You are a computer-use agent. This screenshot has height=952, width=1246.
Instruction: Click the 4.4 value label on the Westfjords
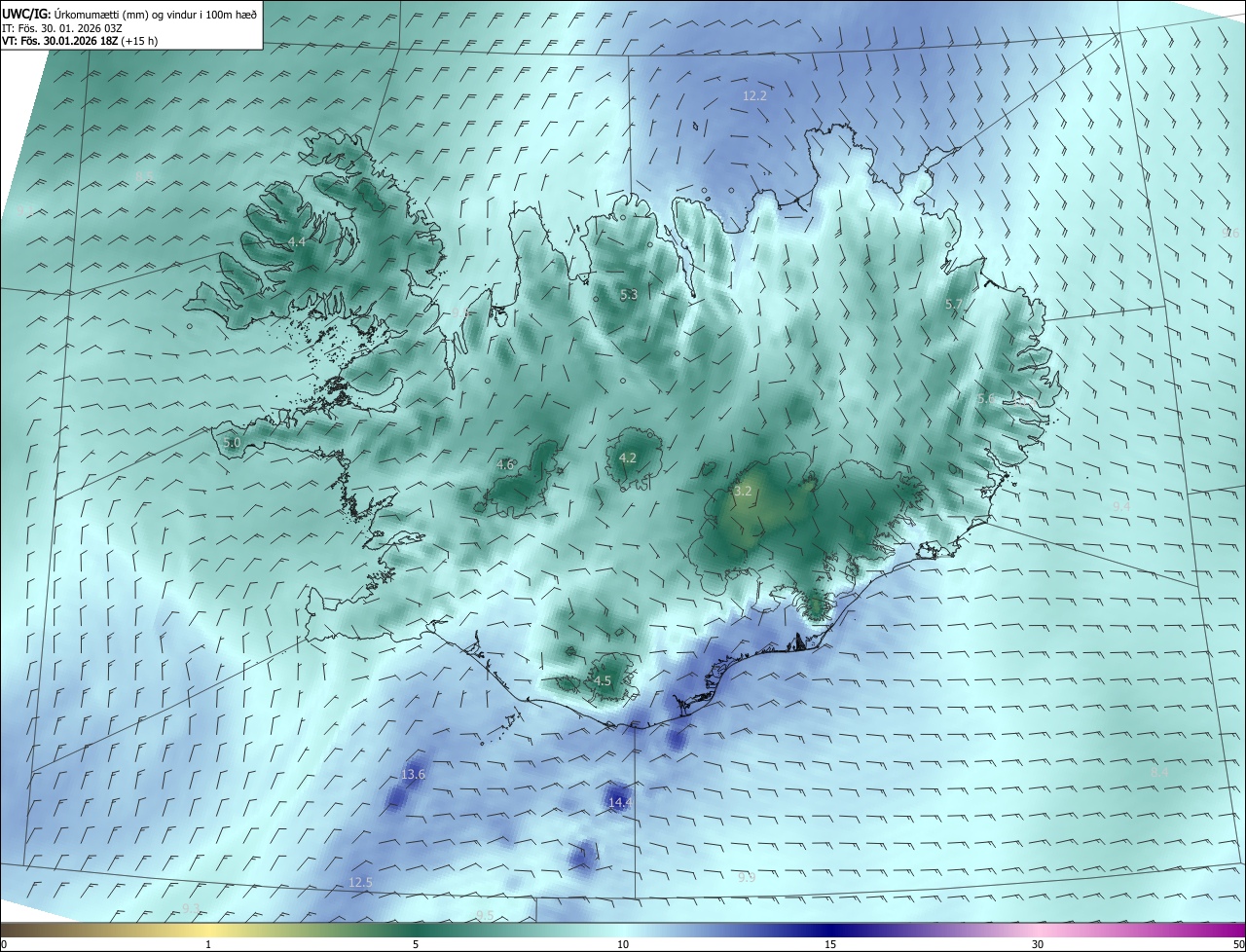coord(297,241)
